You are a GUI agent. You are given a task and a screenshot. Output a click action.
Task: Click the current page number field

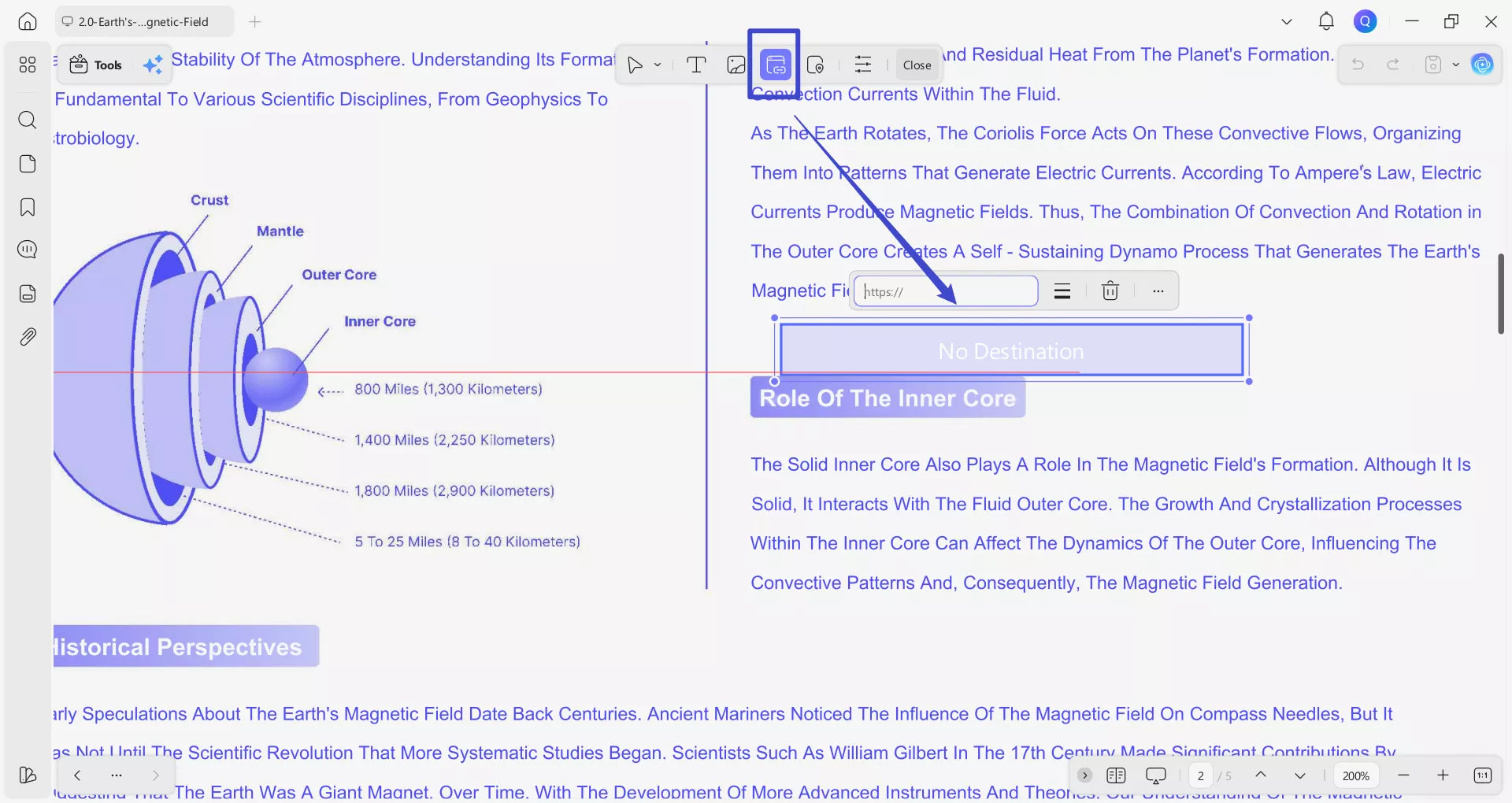[x=1201, y=775]
